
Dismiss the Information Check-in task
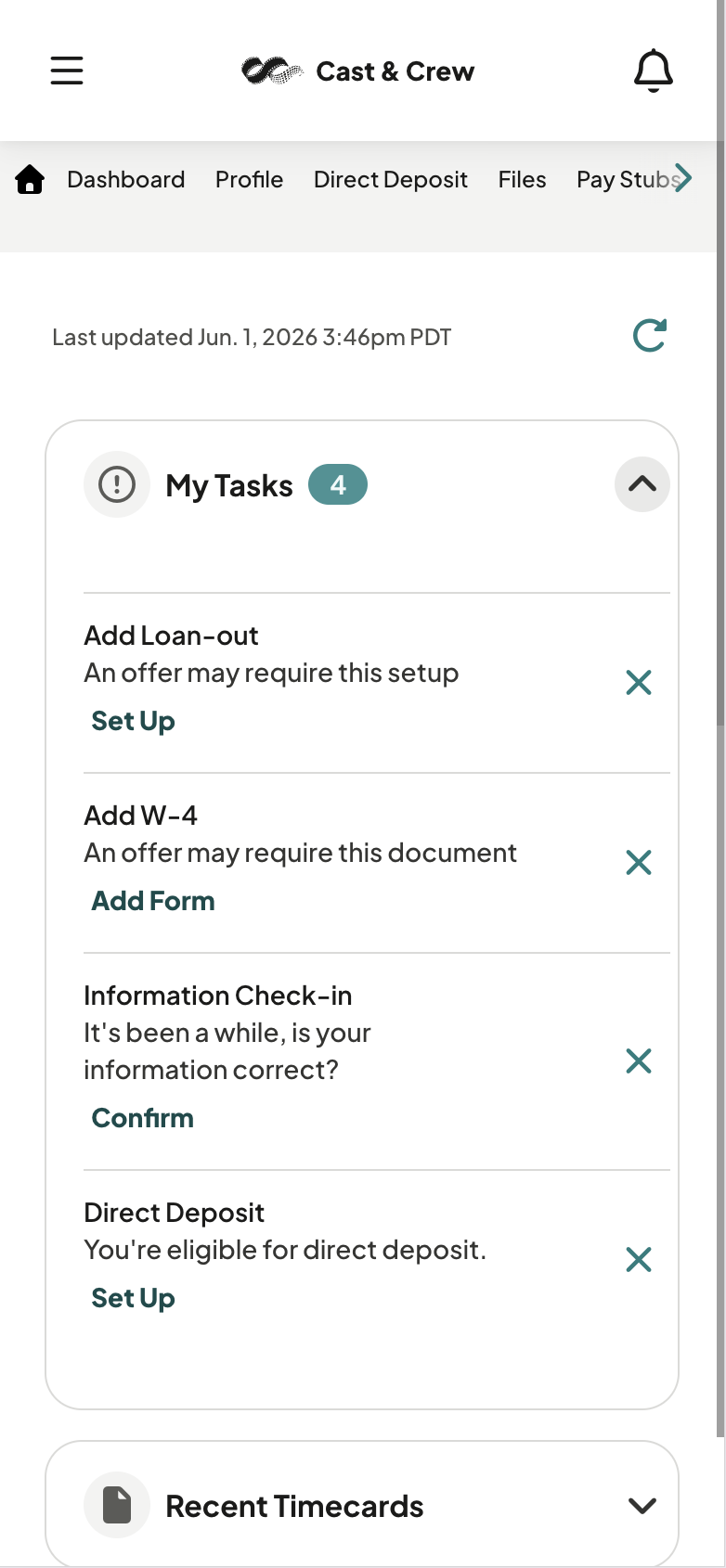pos(639,1061)
